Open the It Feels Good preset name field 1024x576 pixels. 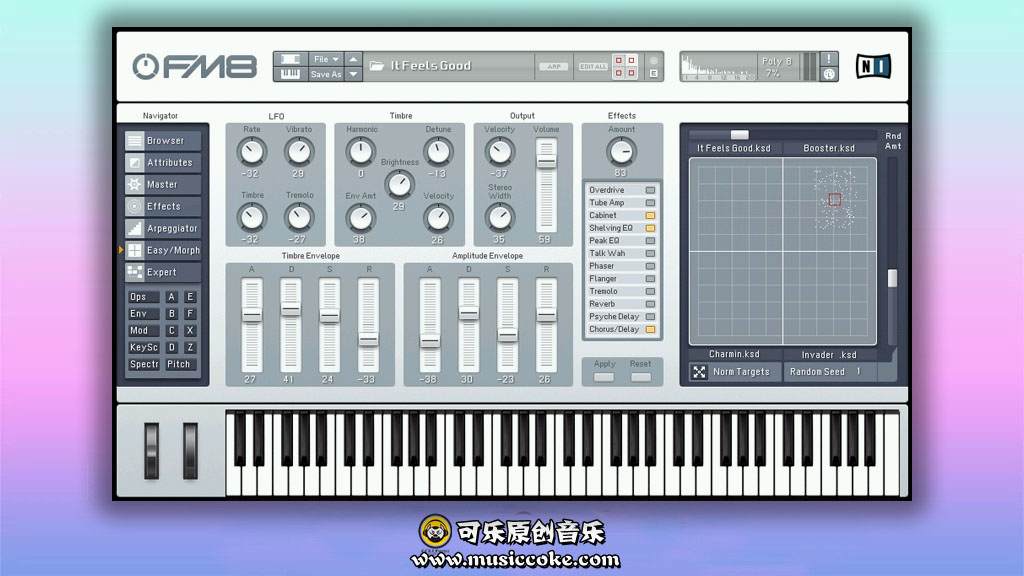(449, 66)
